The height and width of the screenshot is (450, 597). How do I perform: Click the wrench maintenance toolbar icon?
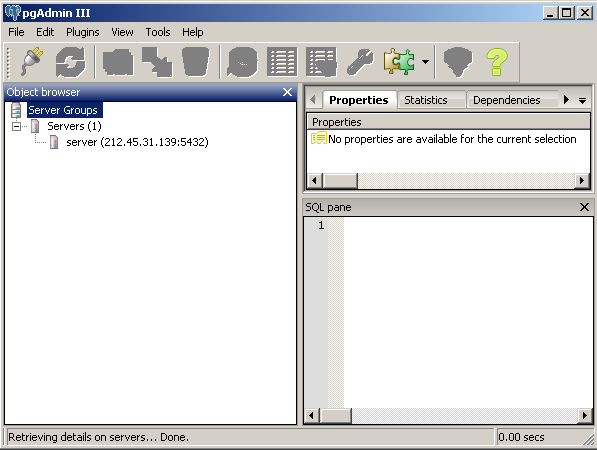pyautogui.click(x=360, y=62)
